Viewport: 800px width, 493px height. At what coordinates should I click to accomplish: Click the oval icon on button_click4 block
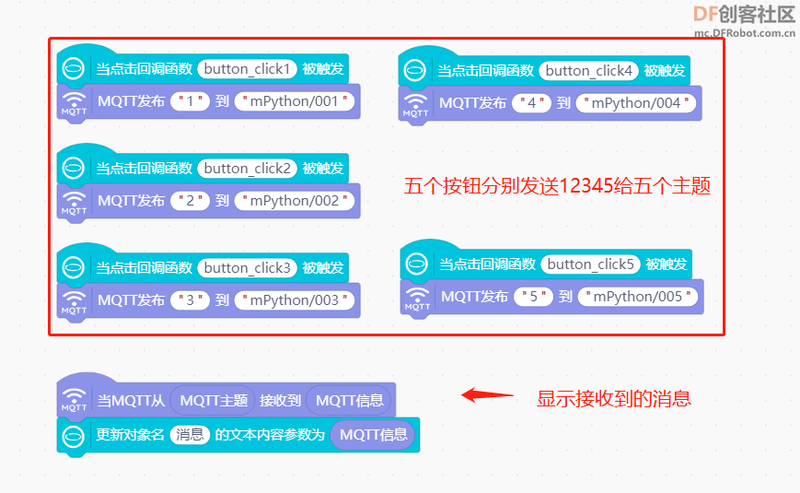click(414, 70)
